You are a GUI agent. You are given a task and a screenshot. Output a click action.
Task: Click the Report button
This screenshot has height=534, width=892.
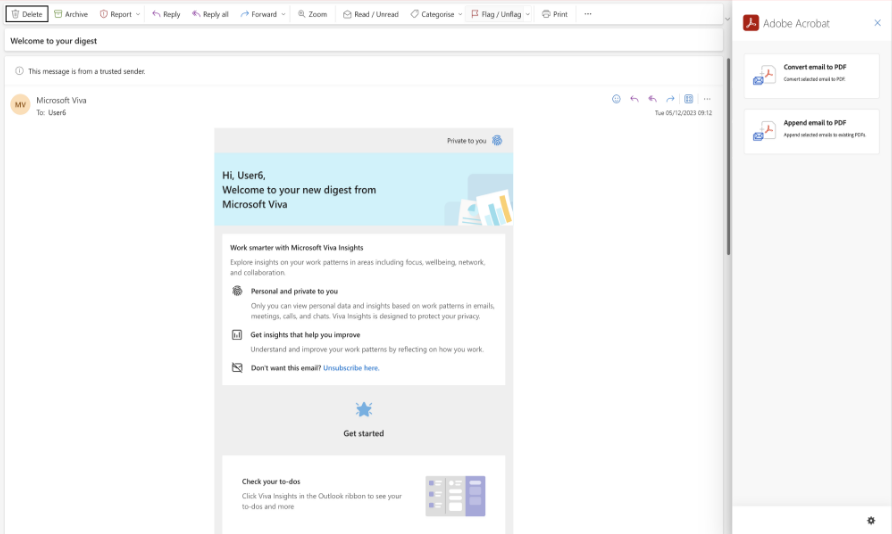(115, 14)
